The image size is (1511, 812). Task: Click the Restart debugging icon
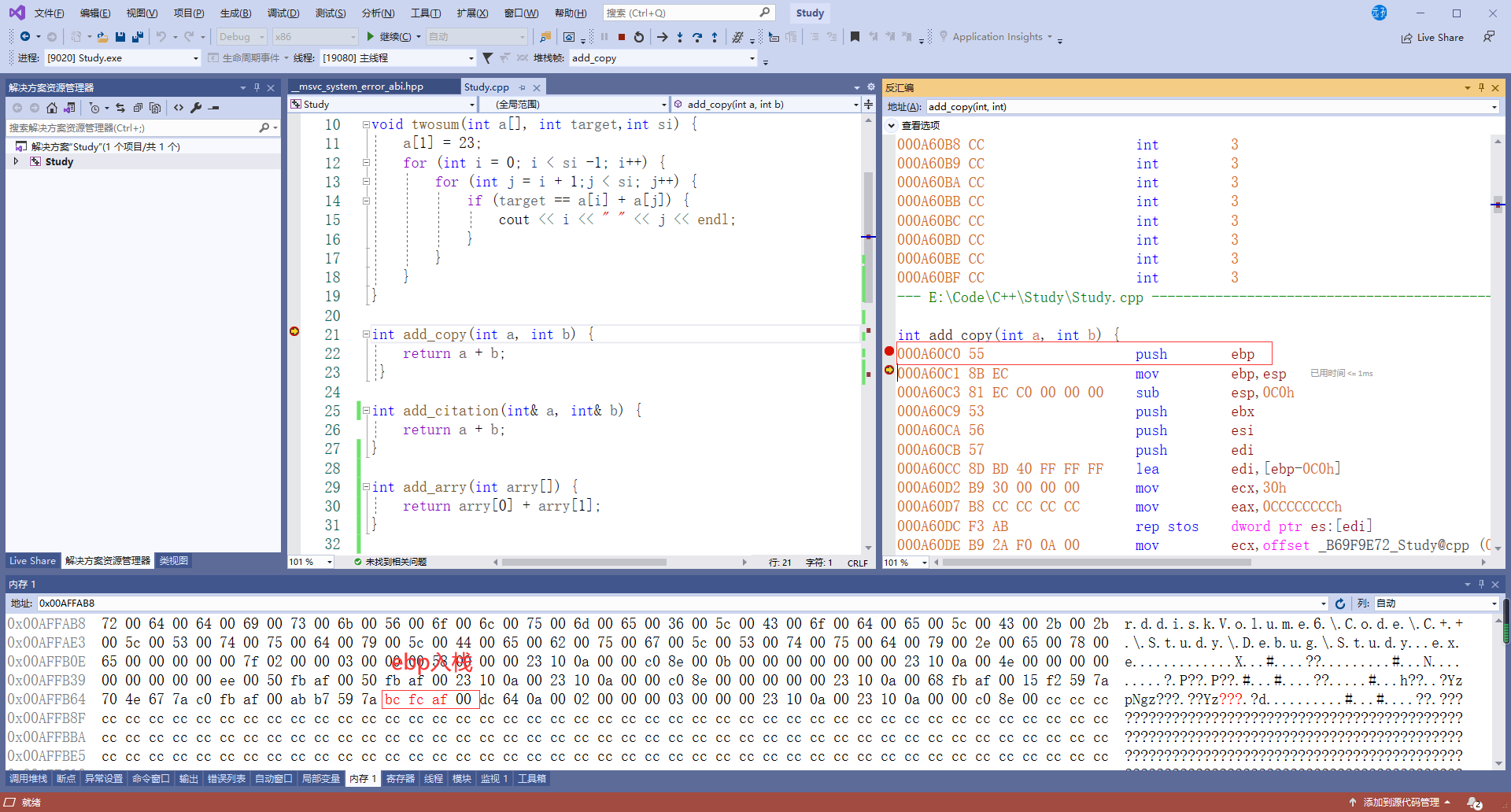coord(639,37)
